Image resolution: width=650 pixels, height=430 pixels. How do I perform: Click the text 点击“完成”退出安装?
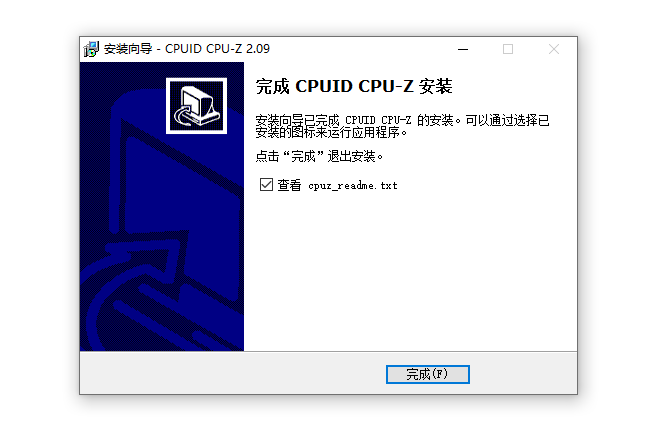pos(319,156)
